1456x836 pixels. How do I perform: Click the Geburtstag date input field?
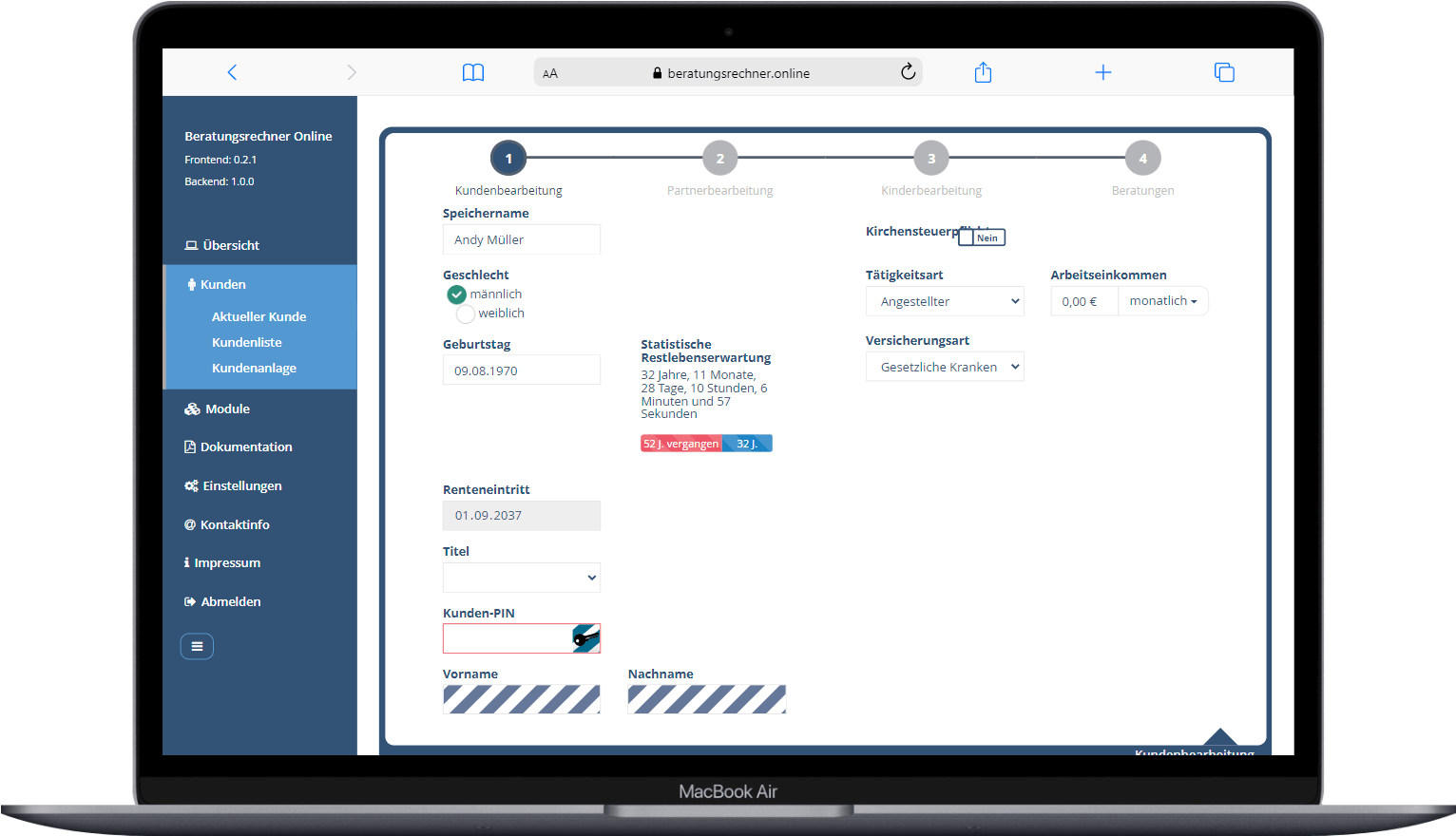(x=521, y=370)
